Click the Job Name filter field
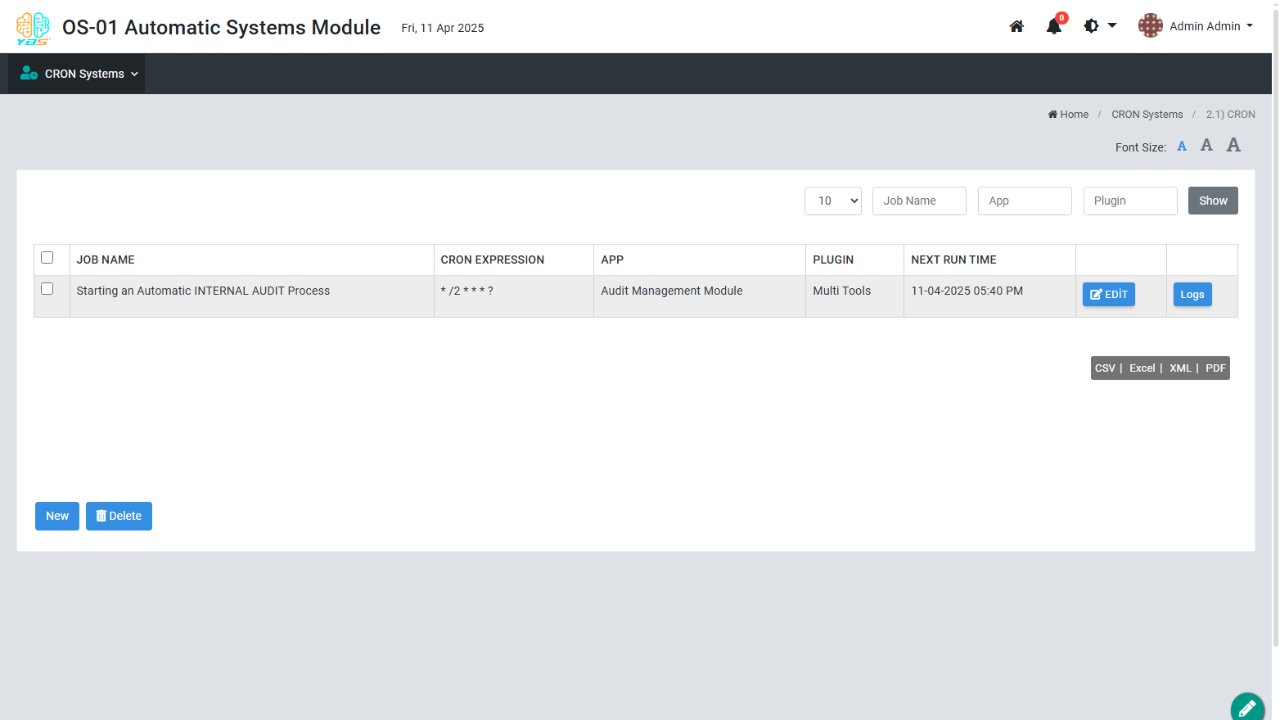Viewport: 1280px width, 720px height. [x=919, y=201]
